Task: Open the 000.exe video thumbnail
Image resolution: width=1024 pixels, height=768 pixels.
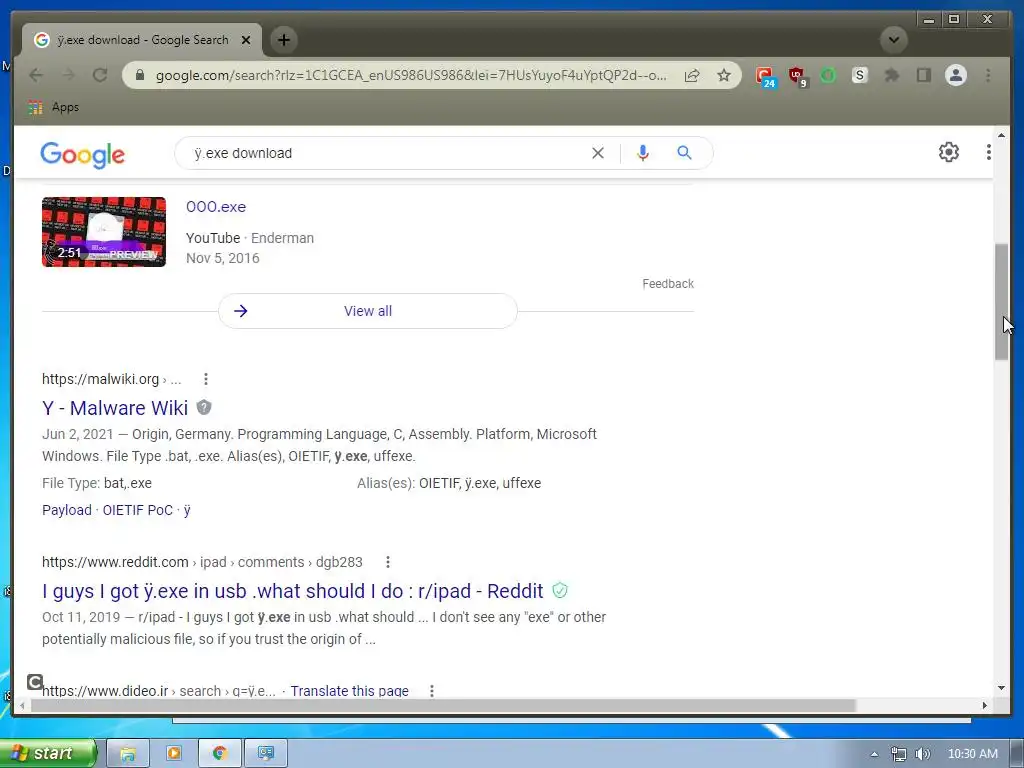Action: [x=104, y=232]
